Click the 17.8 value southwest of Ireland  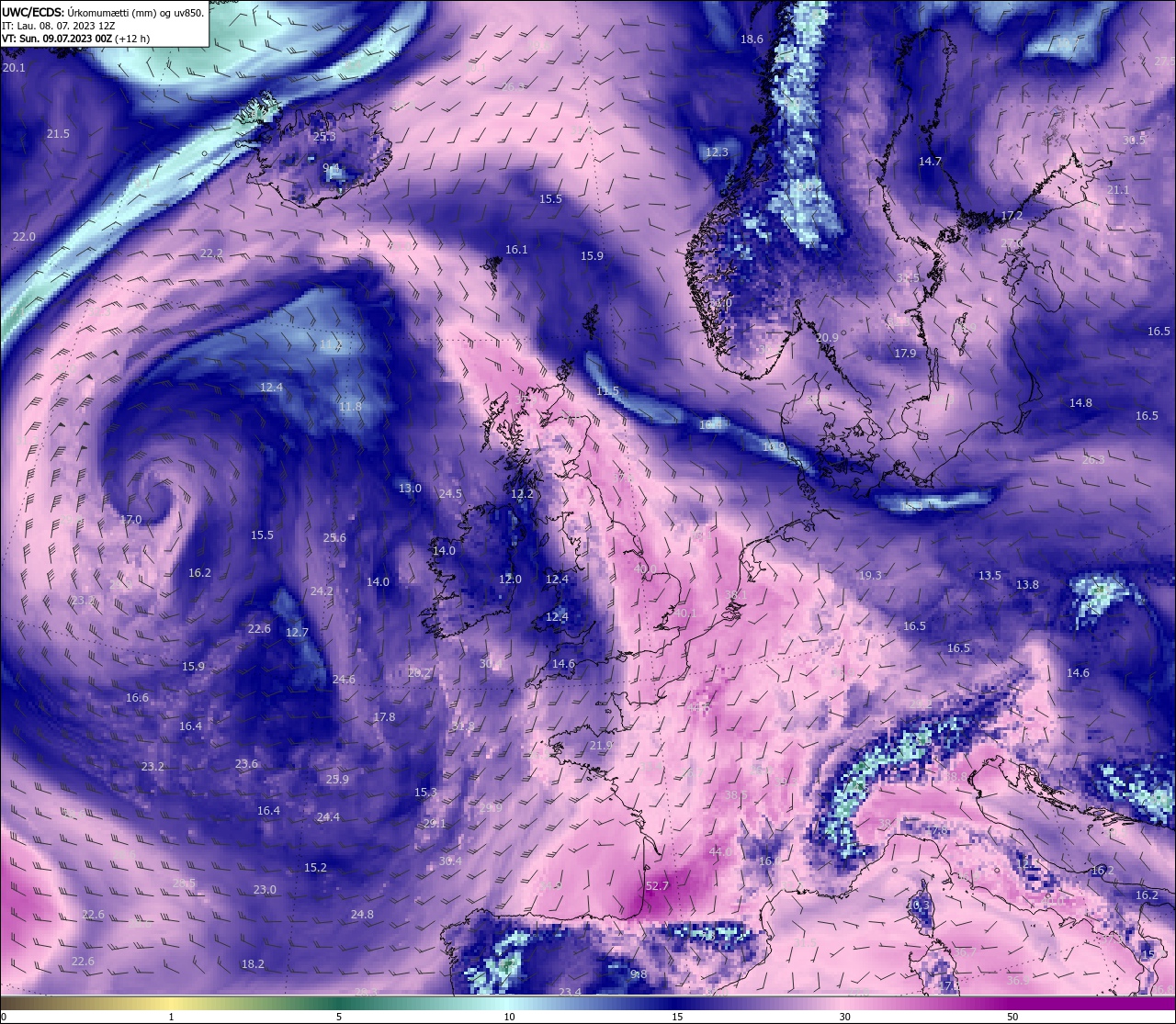(384, 717)
